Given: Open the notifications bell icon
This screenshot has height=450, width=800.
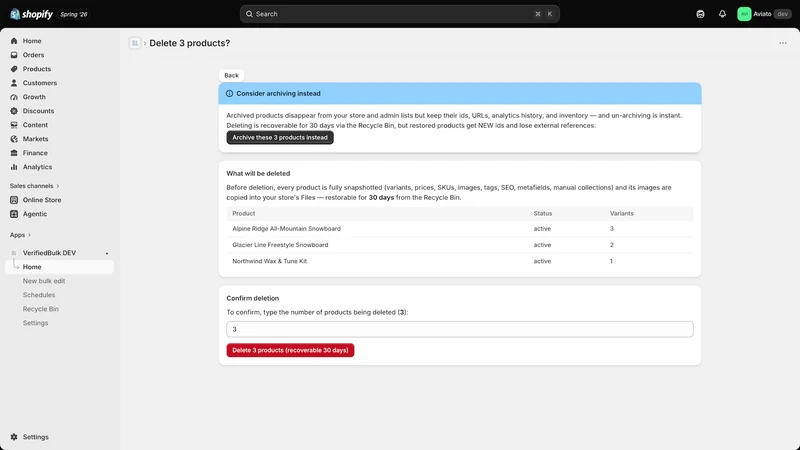Looking at the screenshot, I should [x=722, y=14].
